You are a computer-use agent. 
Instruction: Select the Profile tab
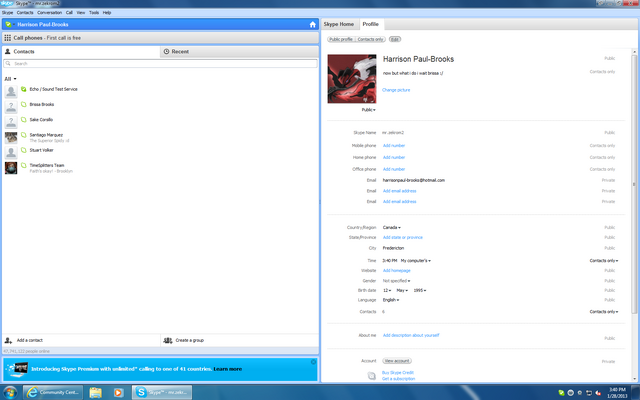[371, 24]
